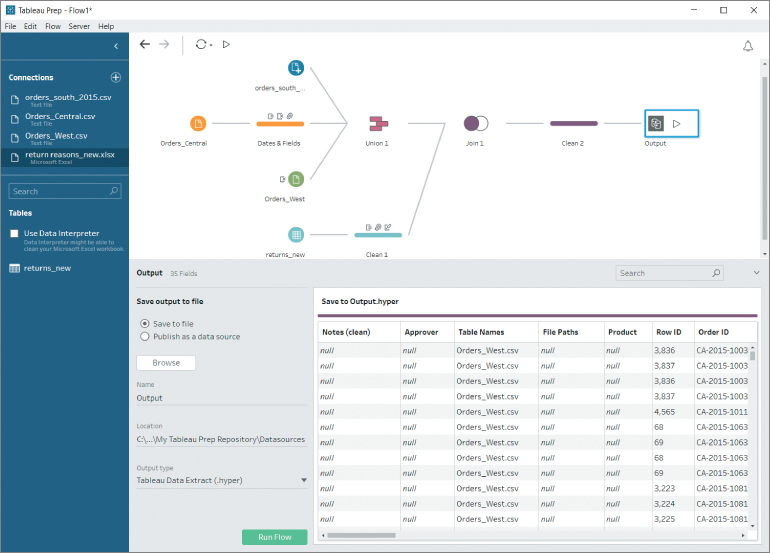The image size is (770, 553).
Task: Select the returns_new input step icon
Action: pos(296,235)
